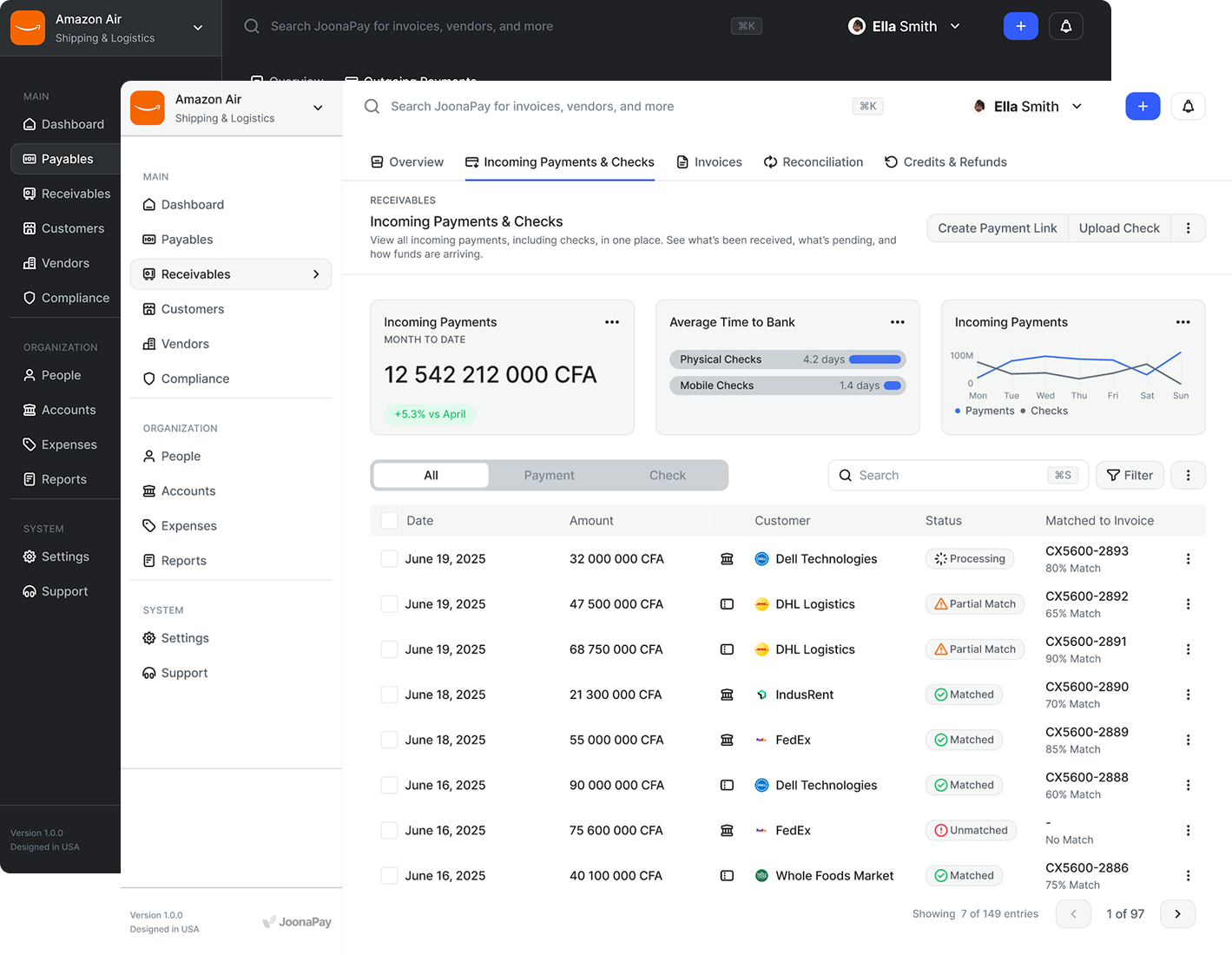Viewport: 1232px width, 955px height.
Task: Select checkbox for IndusRent row
Action: point(389,695)
